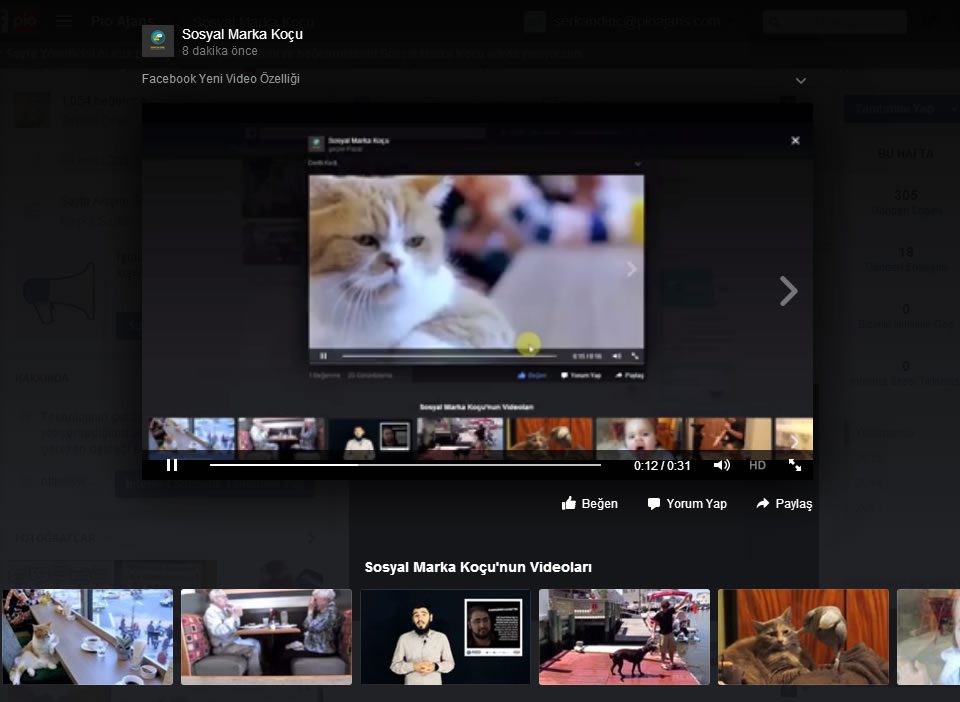Play elderly couple at table video thumbnail
This screenshot has height=702, width=960.
tap(266, 637)
